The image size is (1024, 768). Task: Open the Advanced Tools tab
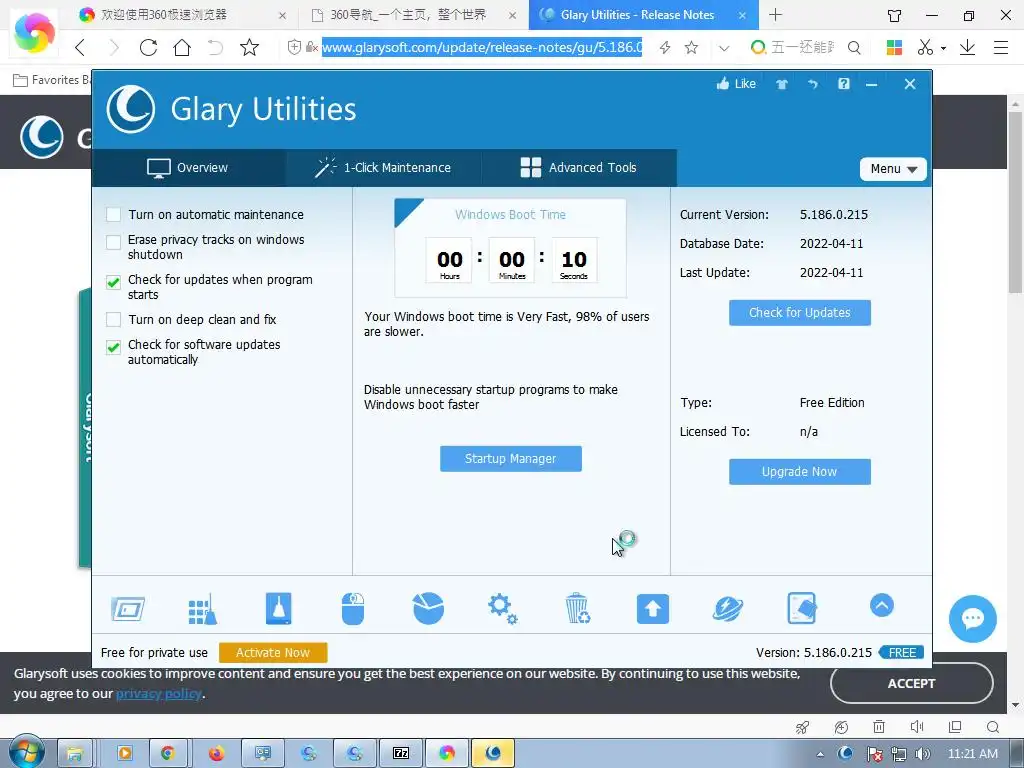[579, 168]
